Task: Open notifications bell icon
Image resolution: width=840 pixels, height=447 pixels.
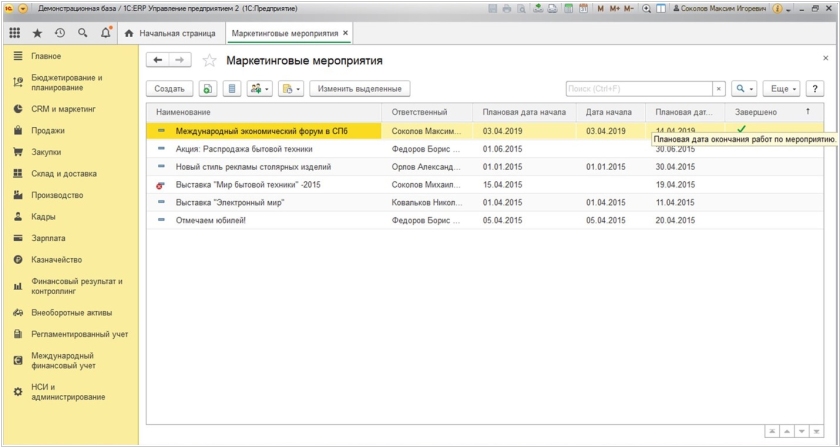Action: coord(106,33)
